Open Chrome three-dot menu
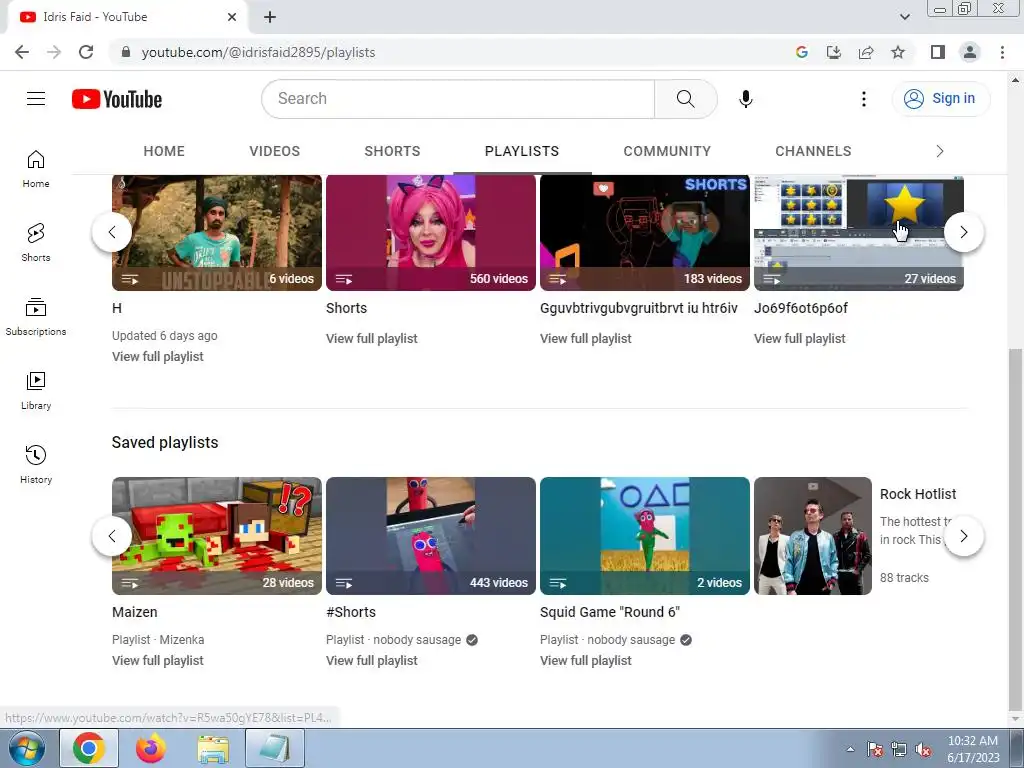This screenshot has width=1024, height=768. click(1002, 52)
